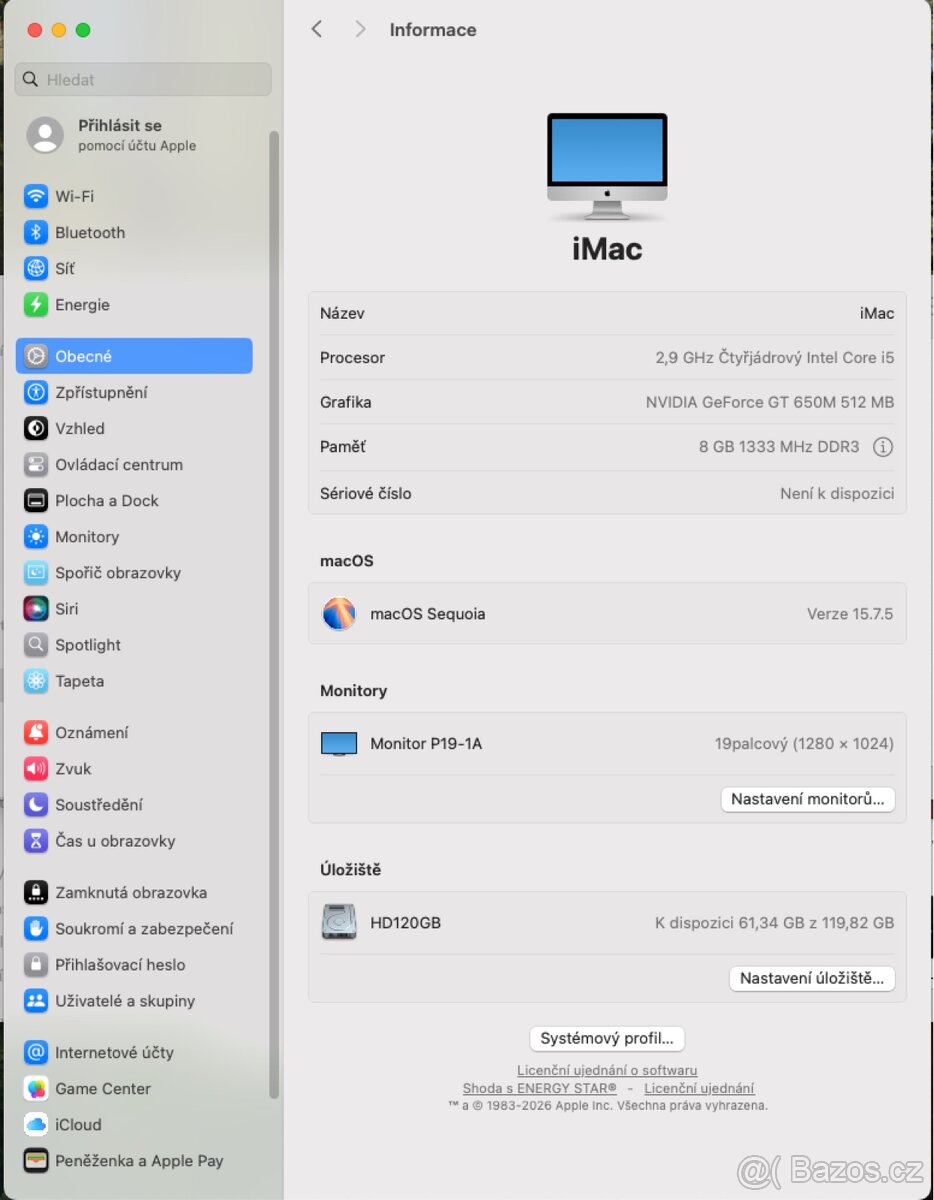The height and width of the screenshot is (1200, 934).
Task: Click the Systémový profil button
Action: (606, 1038)
